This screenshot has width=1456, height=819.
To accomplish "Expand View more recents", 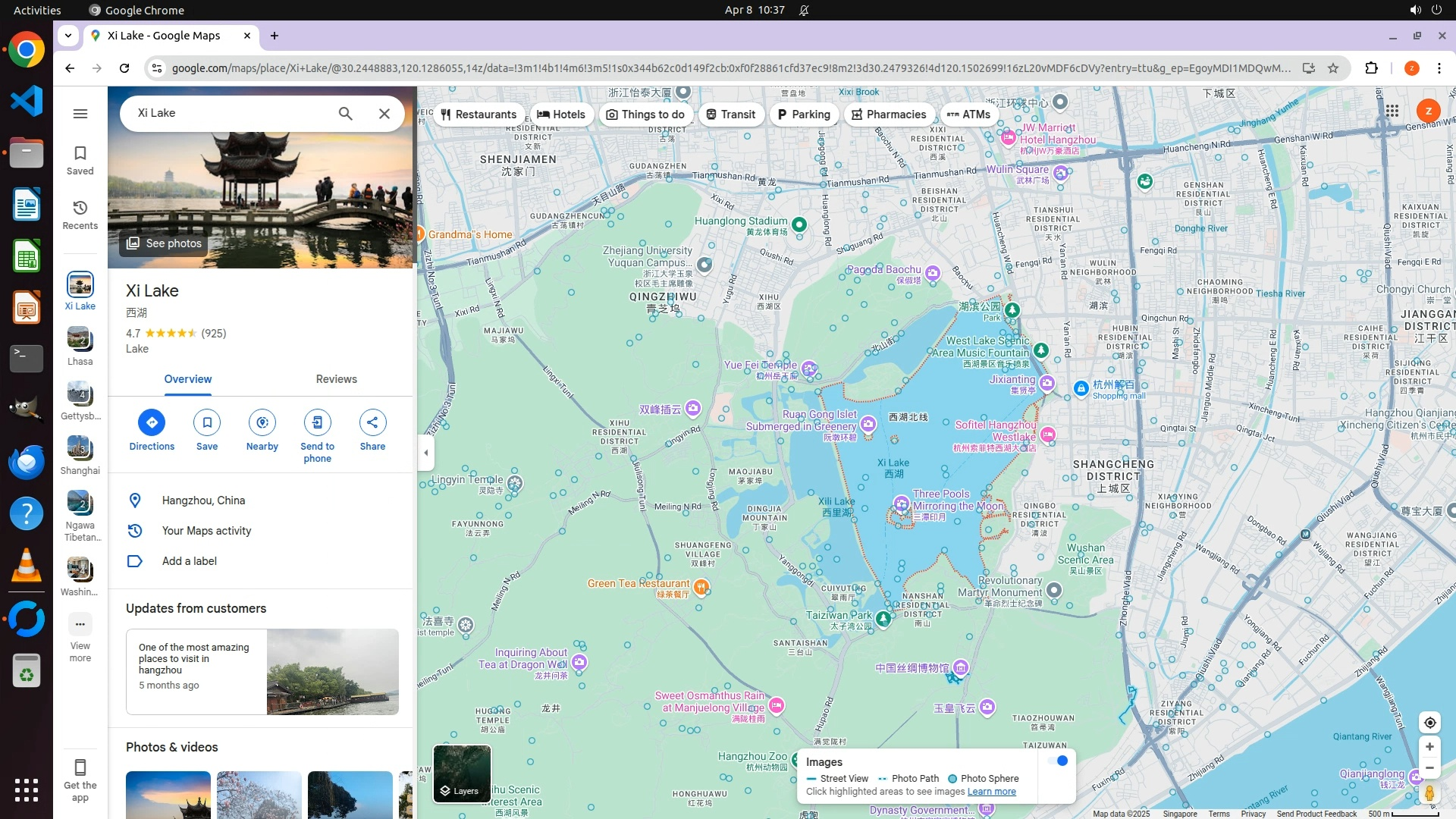I will point(80,625).
